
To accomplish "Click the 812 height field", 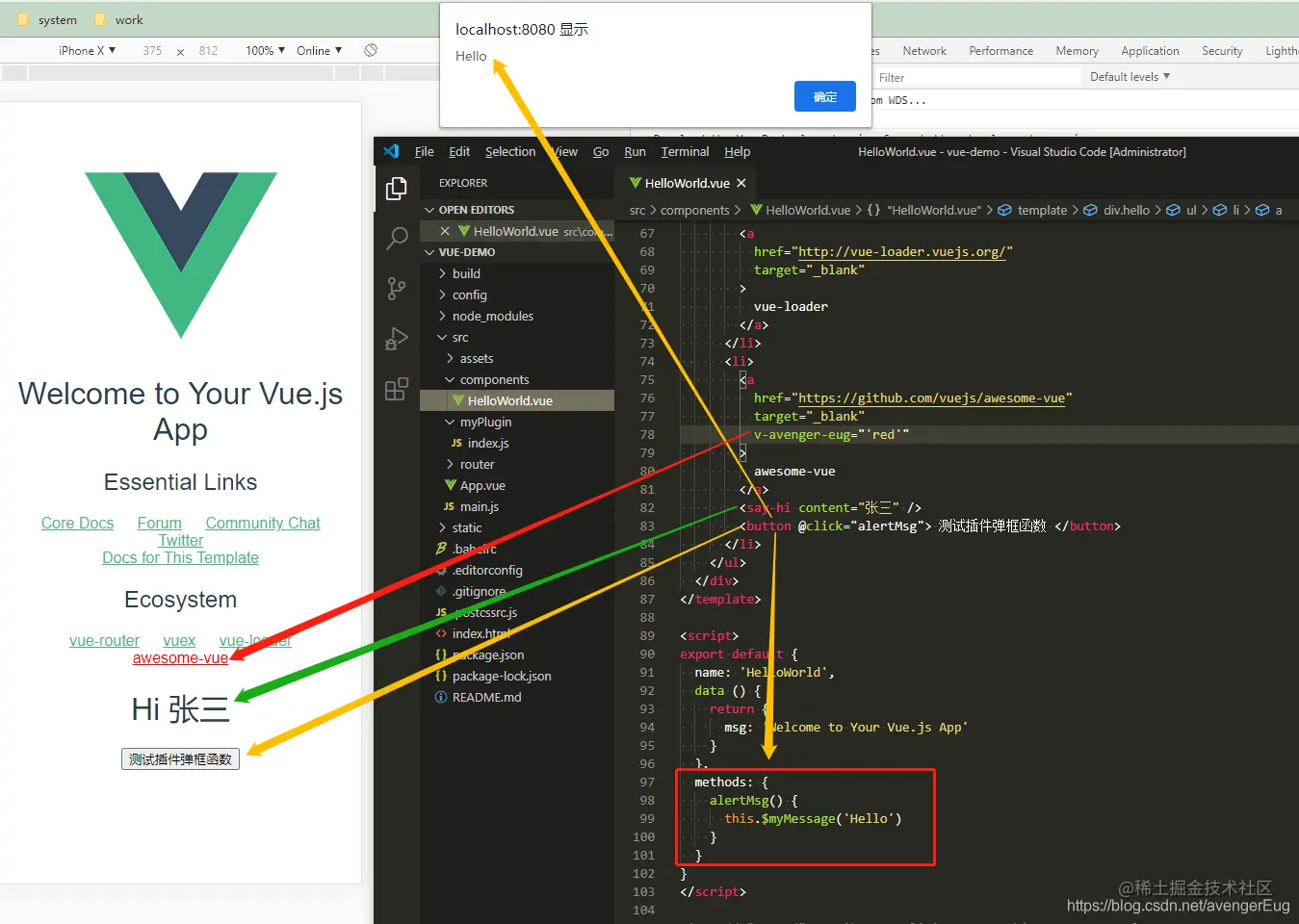I will click(x=208, y=51).
